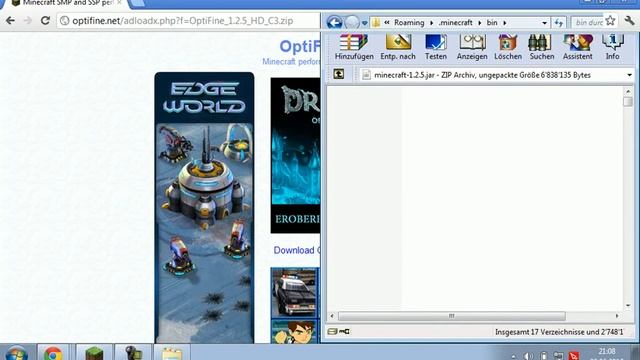Click the WinRAR vertical scrollbar thumb
Image resolution: width=640 pixels, height=360 pixels.
(x=628, y=101)
